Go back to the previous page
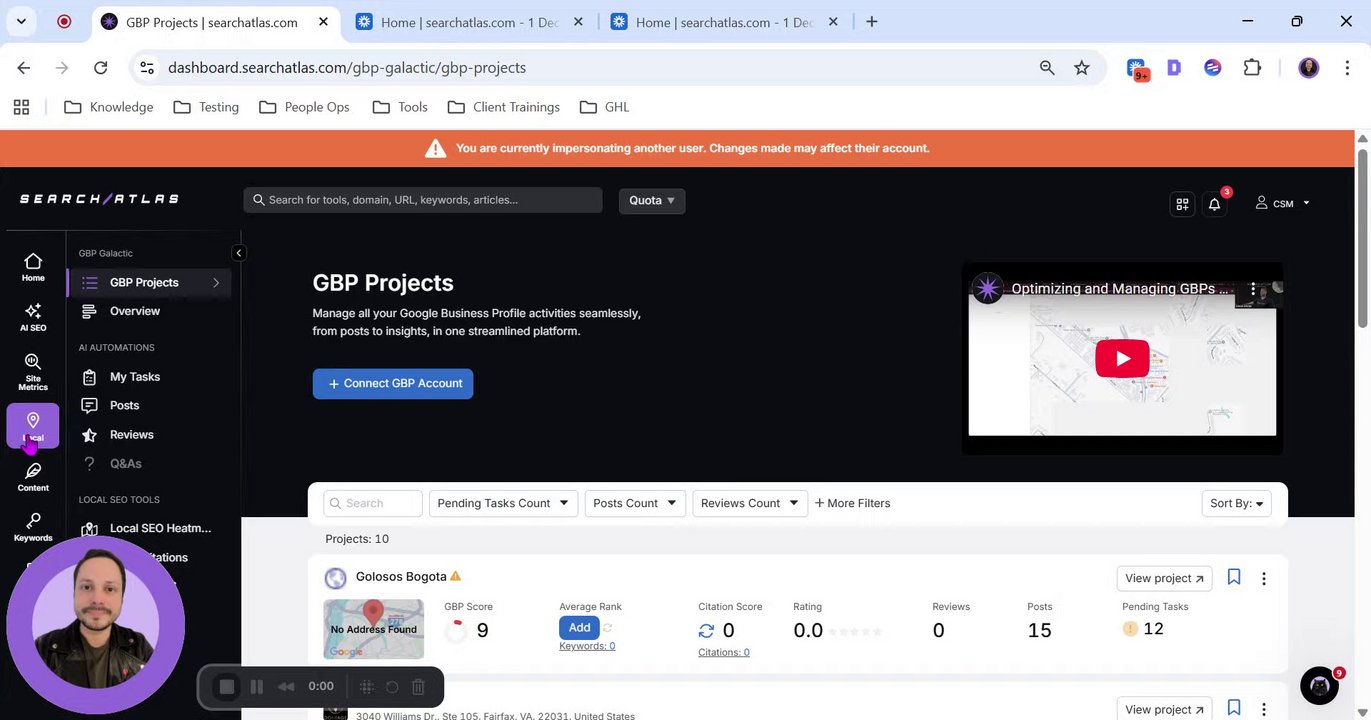This screenshot has height=720, width=1371. point(24,67)
